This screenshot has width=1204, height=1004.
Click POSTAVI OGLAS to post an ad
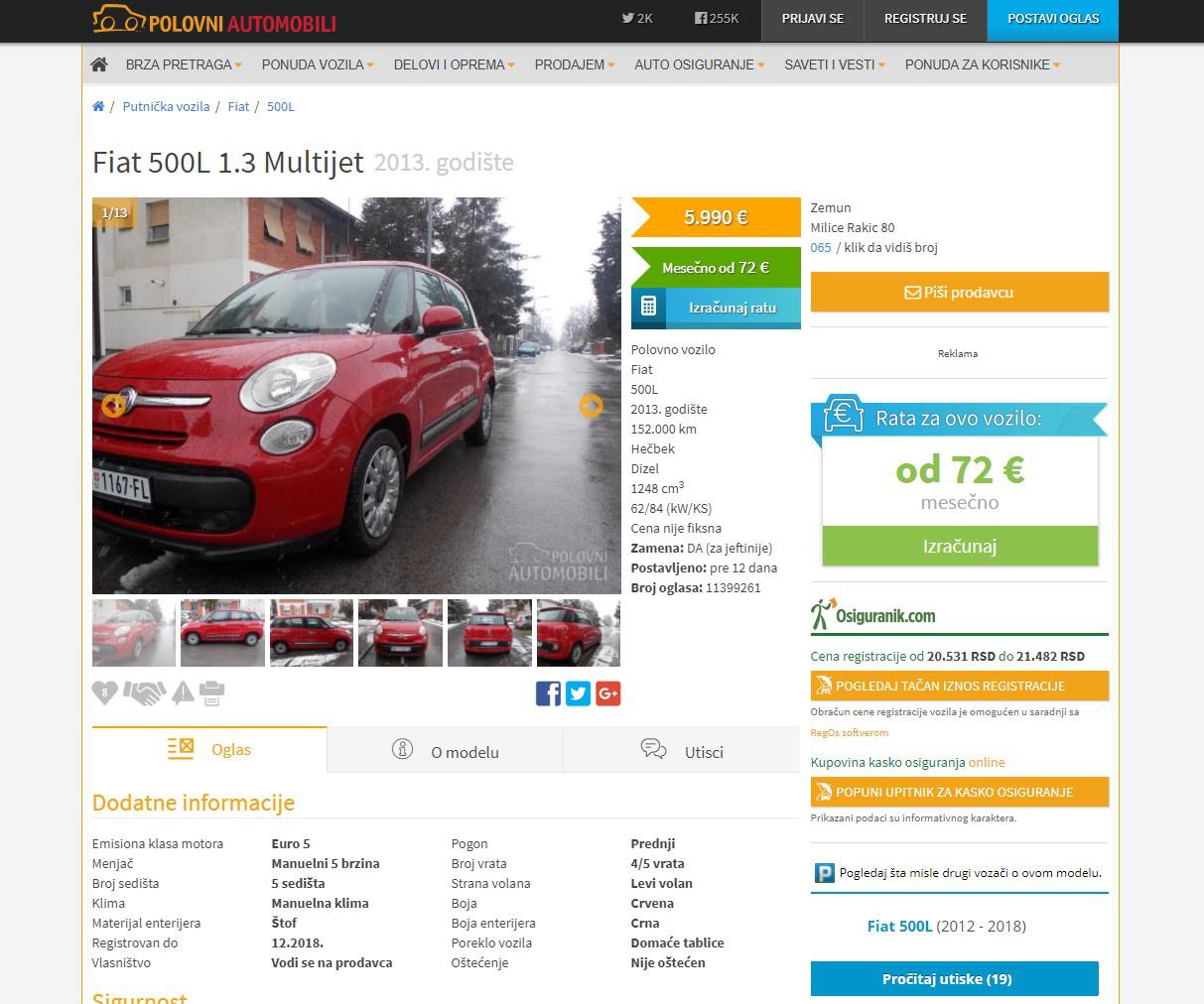1053,19
